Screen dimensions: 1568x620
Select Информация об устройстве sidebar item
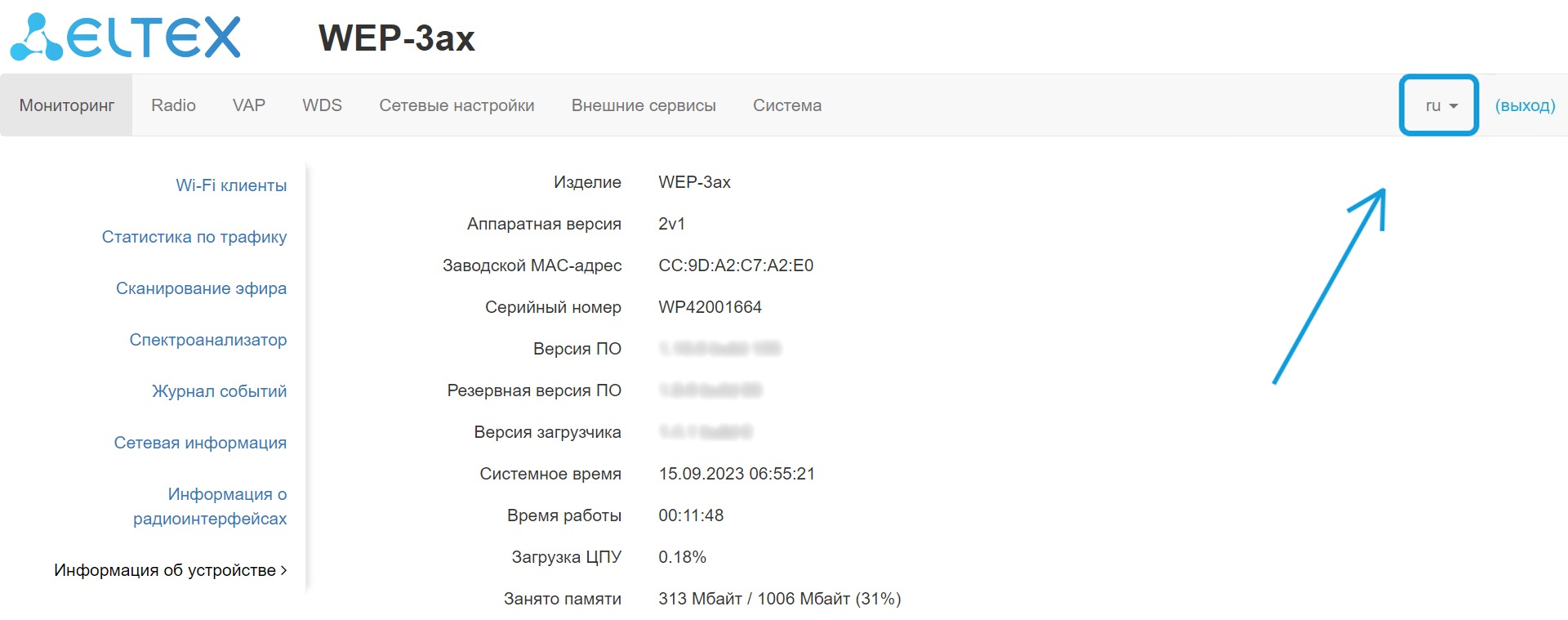tap(170, 570)
